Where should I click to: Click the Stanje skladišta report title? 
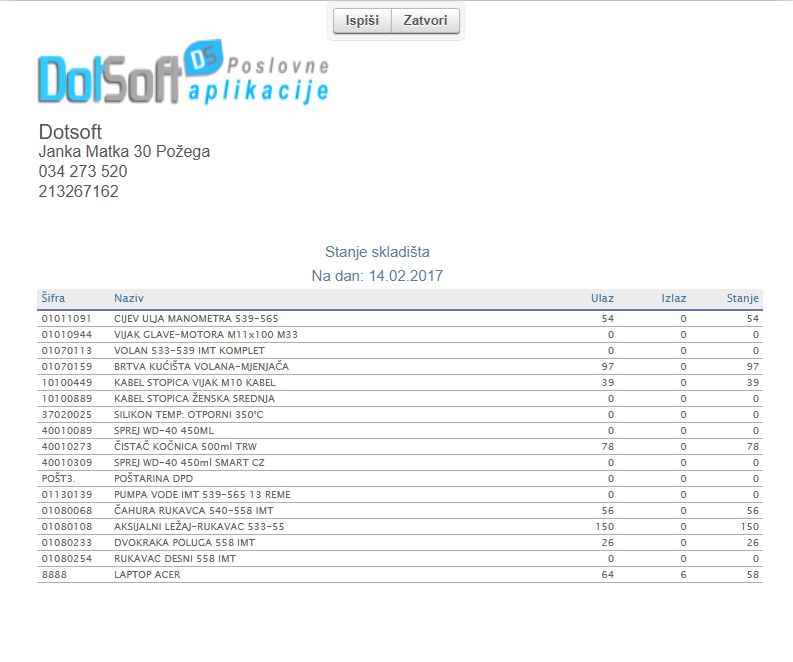377,252
